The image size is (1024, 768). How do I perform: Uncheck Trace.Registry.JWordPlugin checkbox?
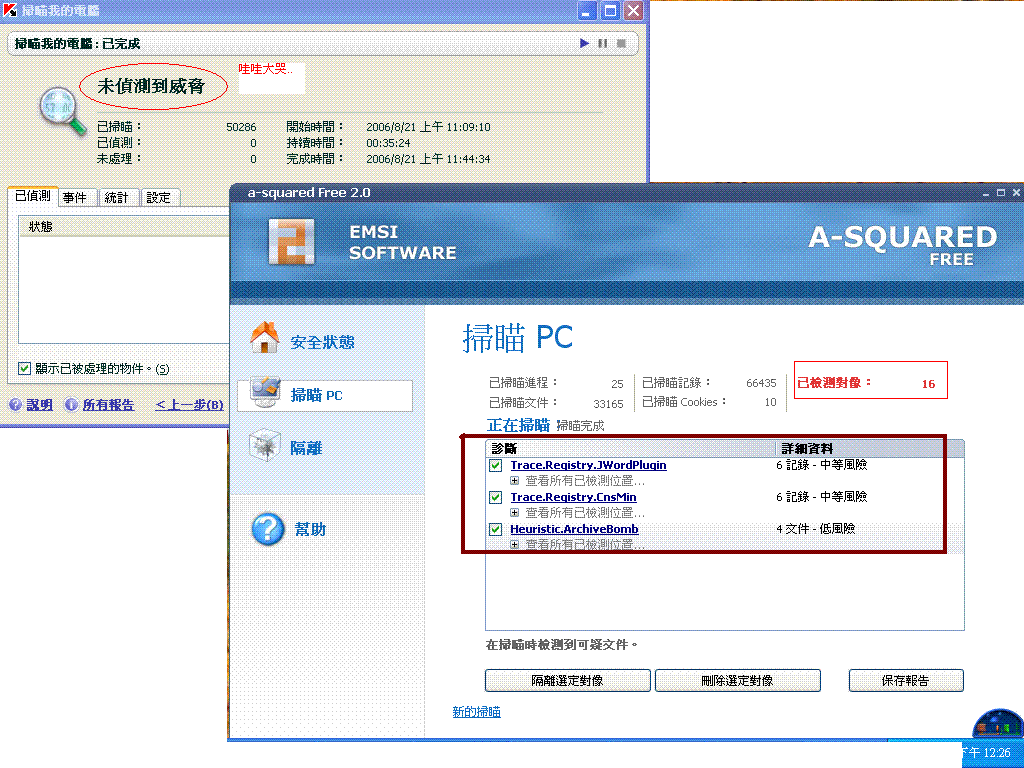tap(495, 466)
